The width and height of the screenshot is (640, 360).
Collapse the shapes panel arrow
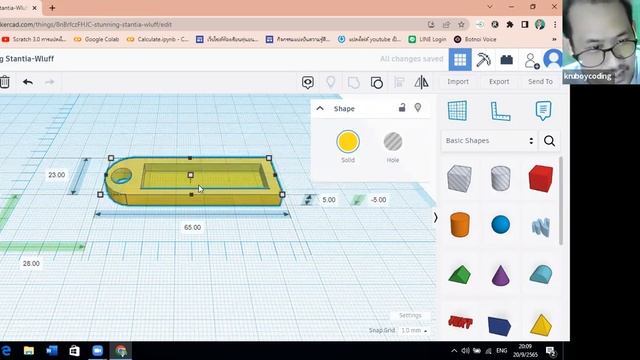coord(435,218)
